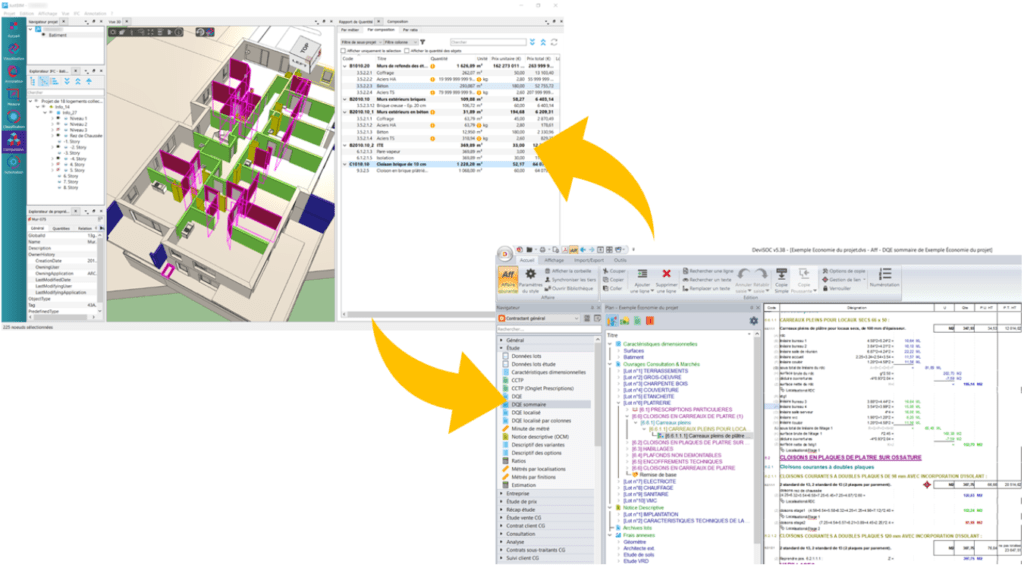Collapse all rows with blue up chevrons in report
This screenshot has width=1024, height=568.
click(x=543, y=42)
